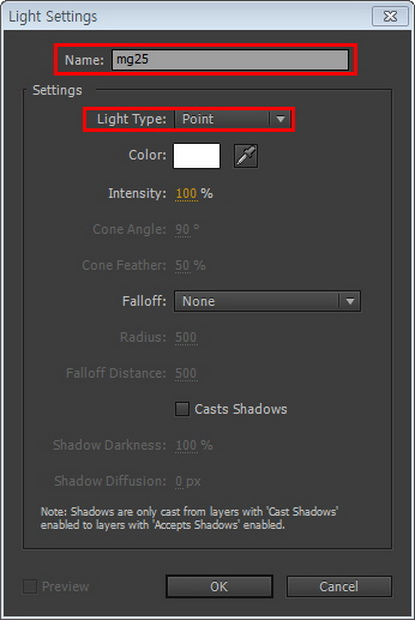Click the Cone Angle 90 value
Image resolution: width=415 pixels, height=620 pixels.
[x=183, y=229]
